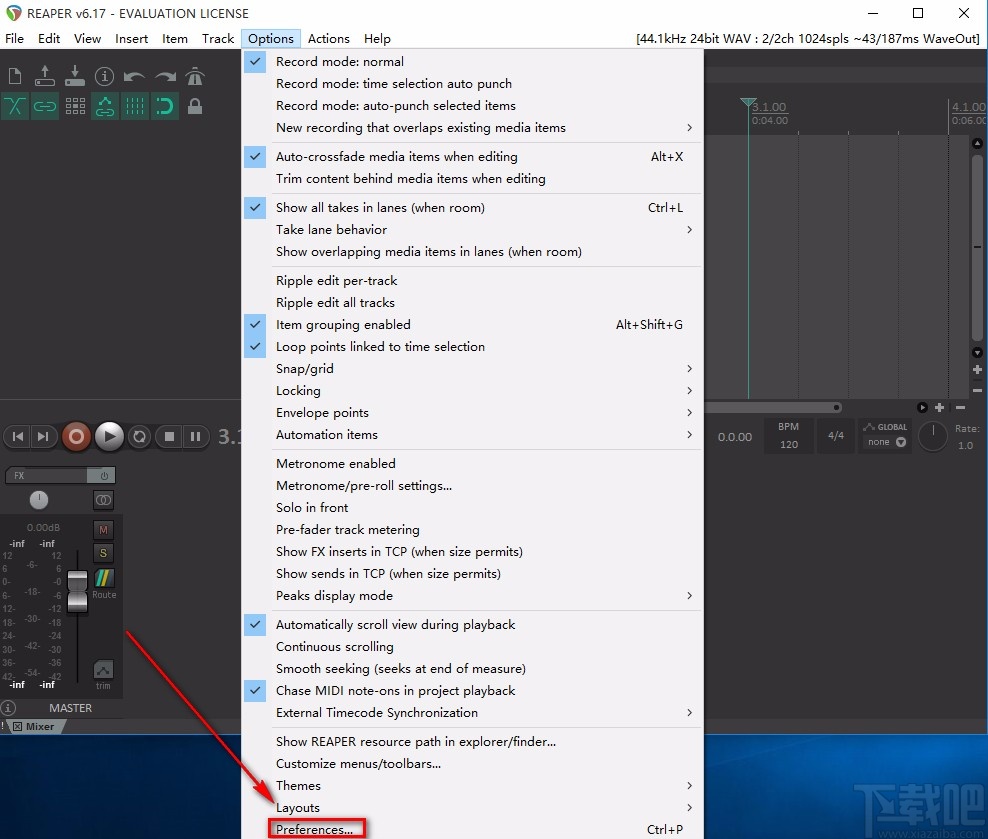The width and height of the screenshot is (988, 839).
Task: Toggle ripple editing grid icon
Action: coord(75,105)
